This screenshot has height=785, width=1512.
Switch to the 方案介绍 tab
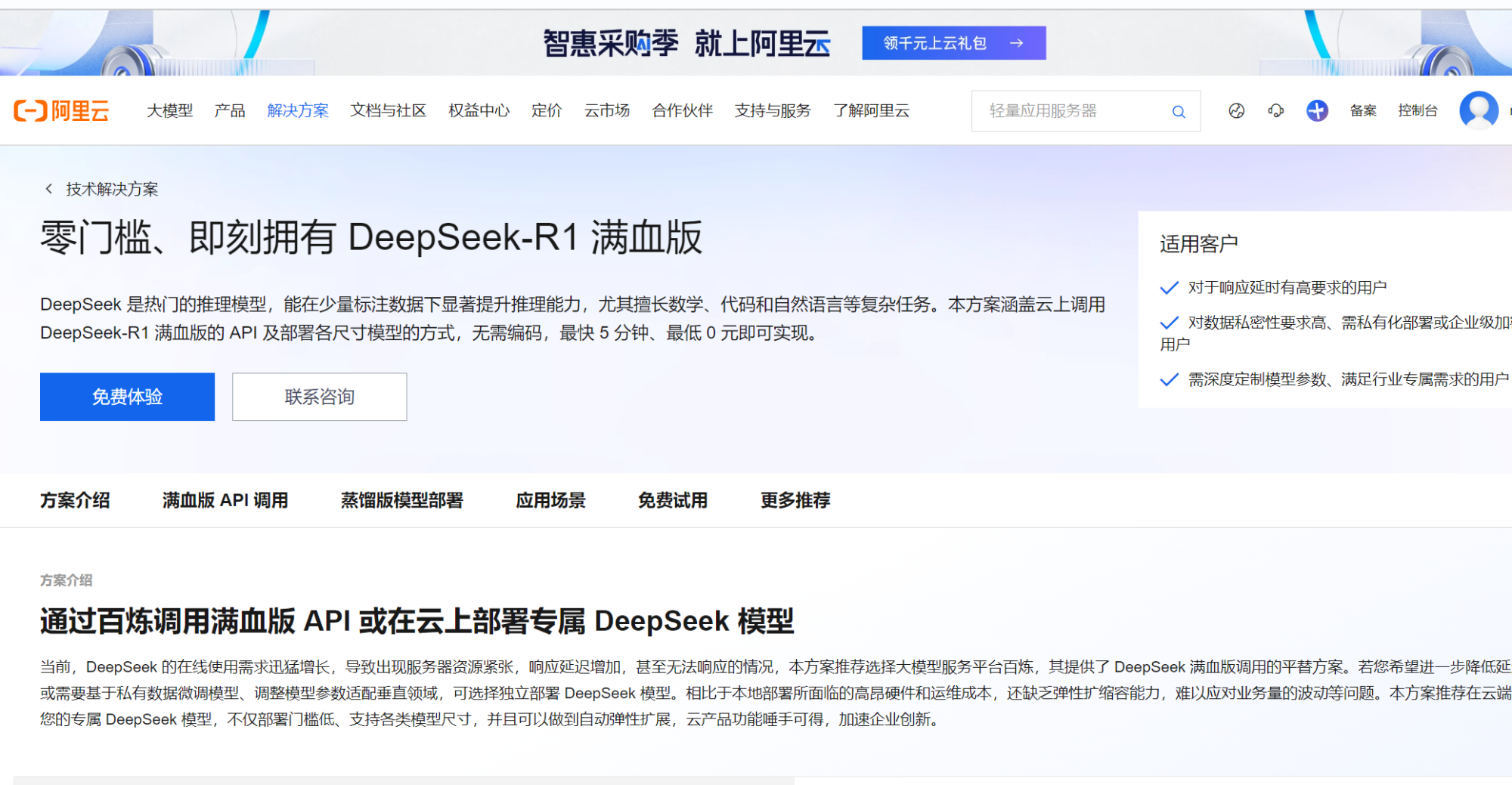[75, 500]
